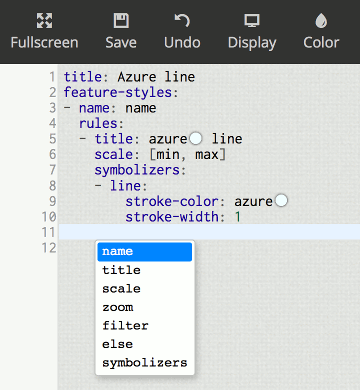Click the Display label in toolbar
The width and height of the screenshot is (360, 390).
pyautogui.click(x=252, y=43)
